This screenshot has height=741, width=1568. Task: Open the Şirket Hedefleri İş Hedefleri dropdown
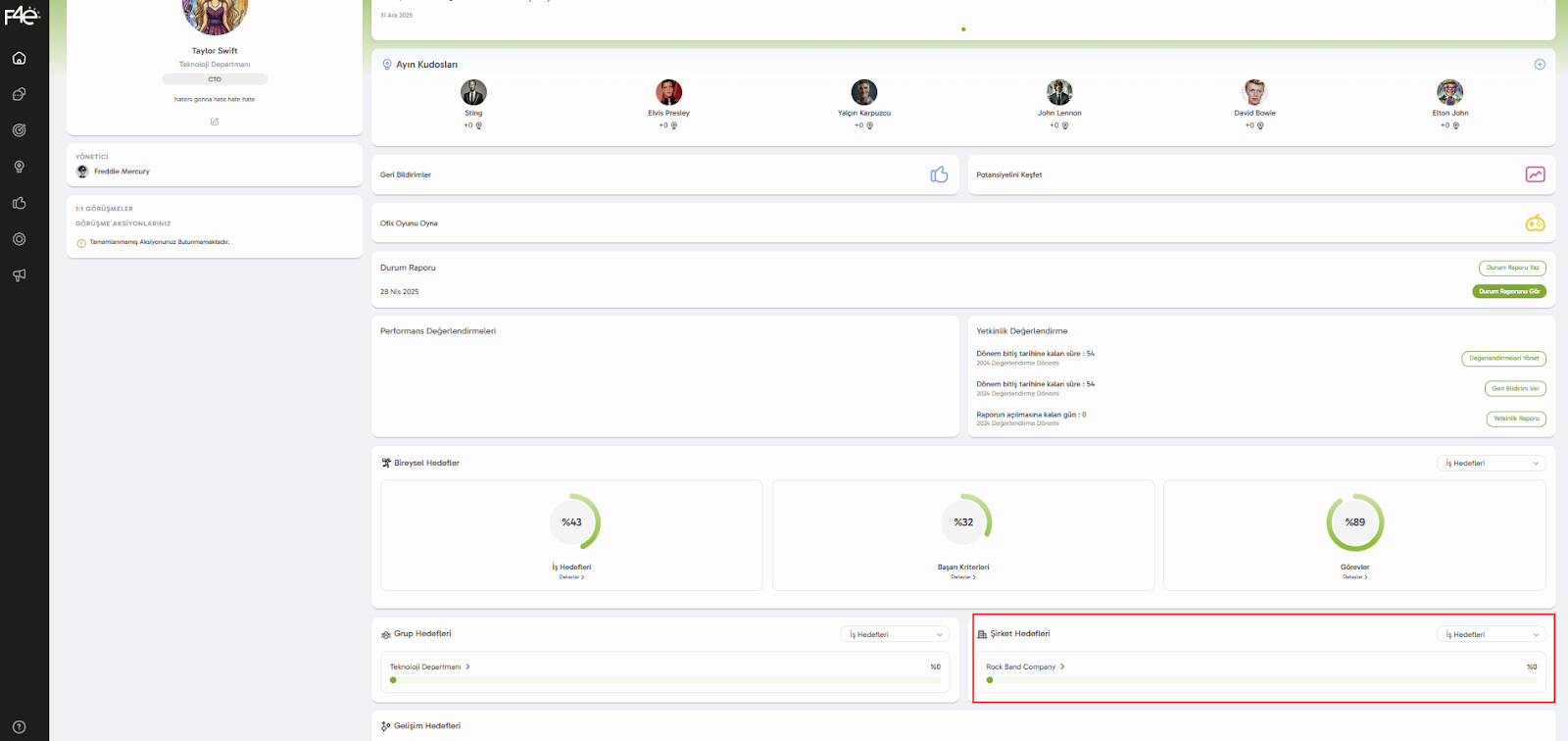[x=1492, y=634]
